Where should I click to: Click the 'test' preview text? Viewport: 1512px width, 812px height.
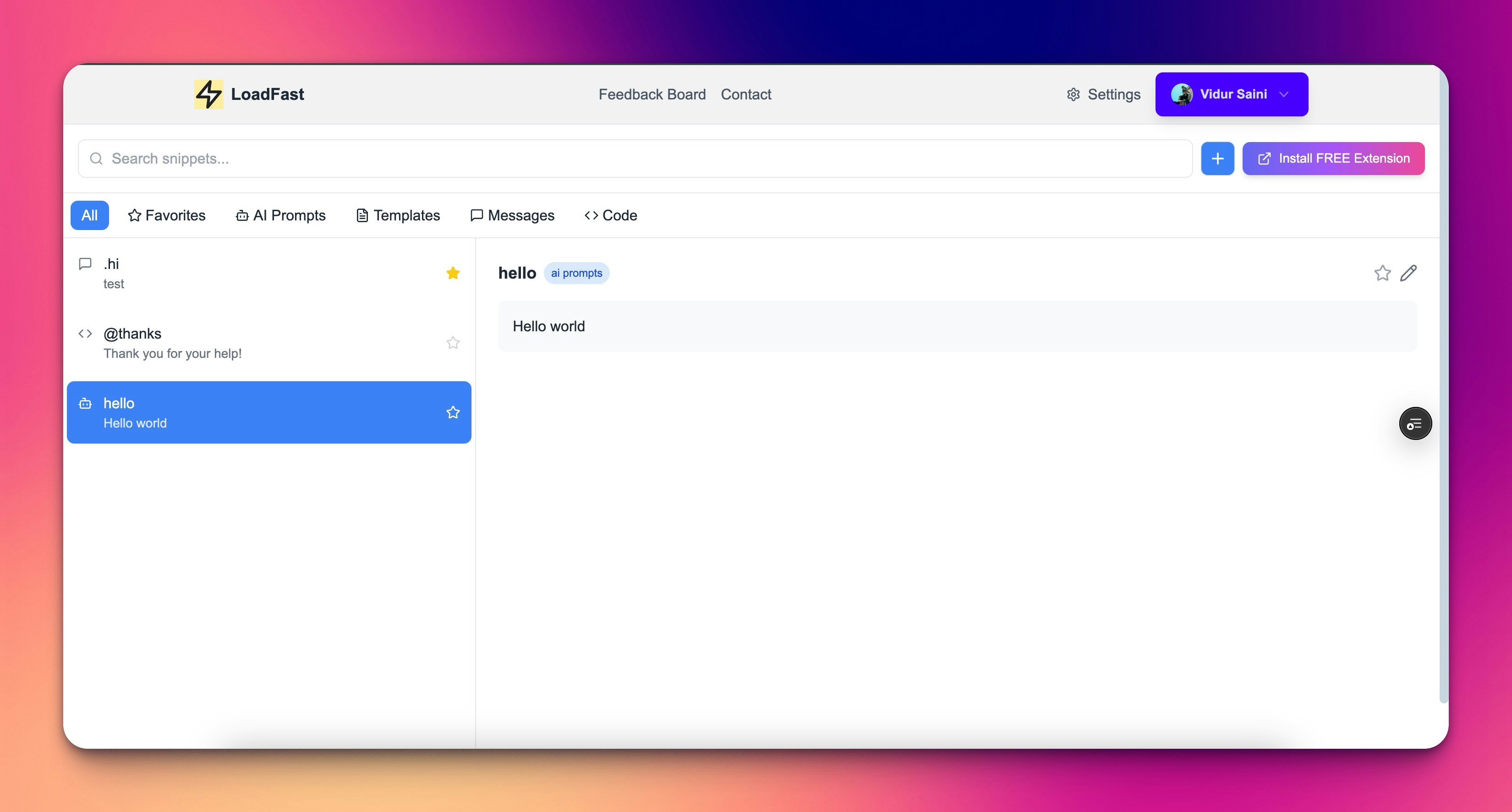[x=113, y=284]
